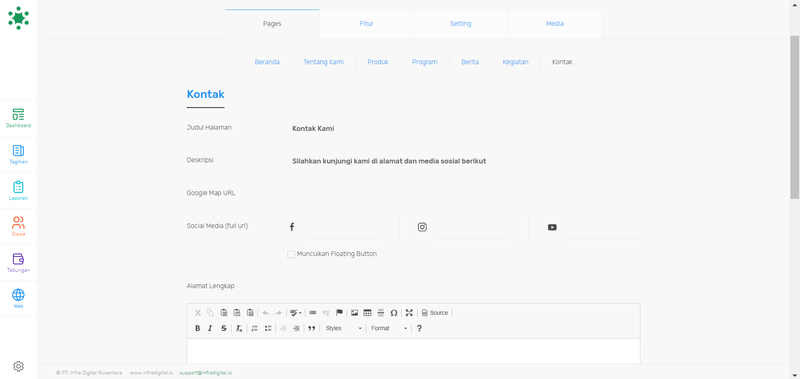Click the green app logo
800x379 pixels.
18,18
